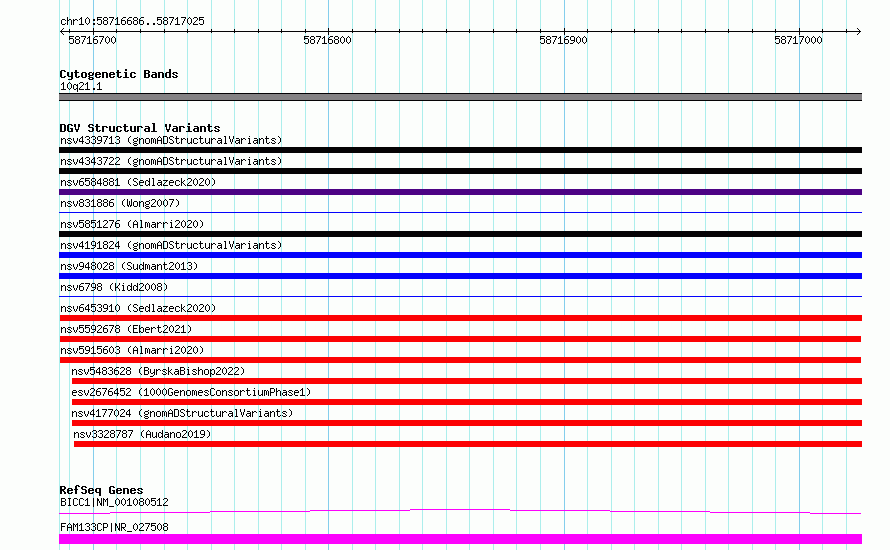Click the red bar of nsv3328787
This screenshot has width=890, height=550.
[x=468, y=444]
